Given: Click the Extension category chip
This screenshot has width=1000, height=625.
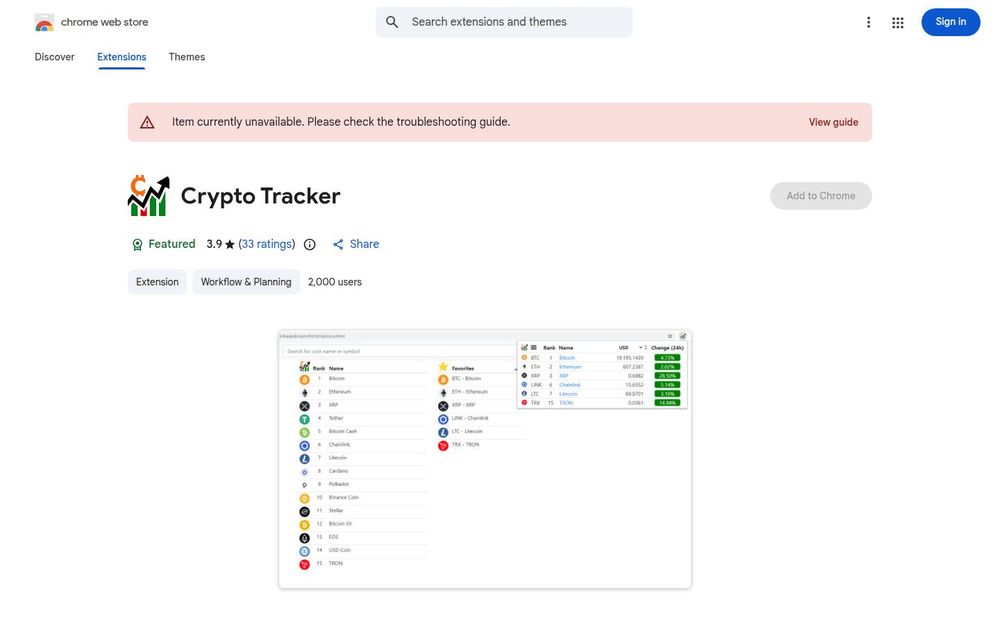Looking at the screenshot, I should click(157, 282).
